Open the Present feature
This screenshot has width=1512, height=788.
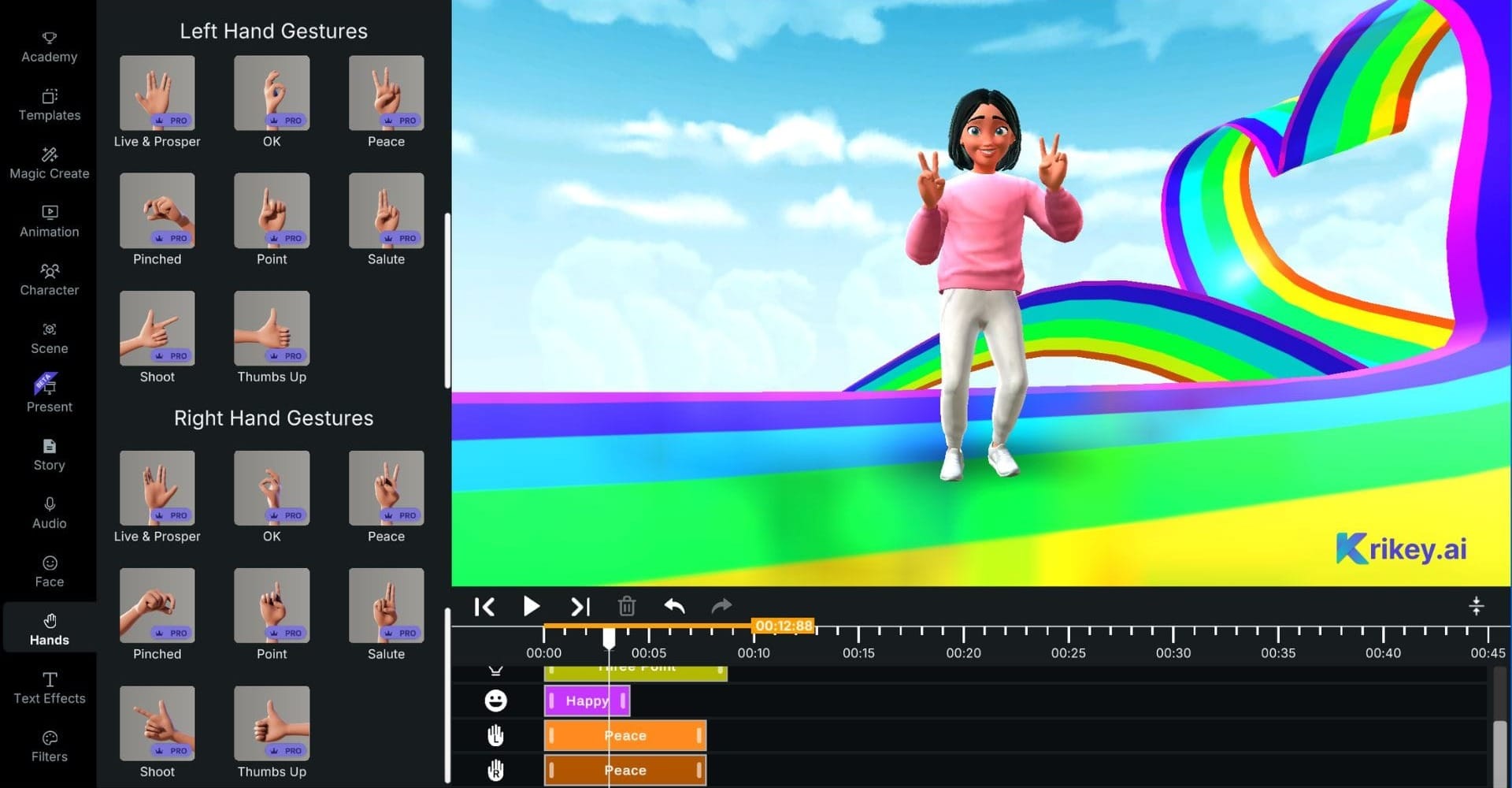click(49, 396)
